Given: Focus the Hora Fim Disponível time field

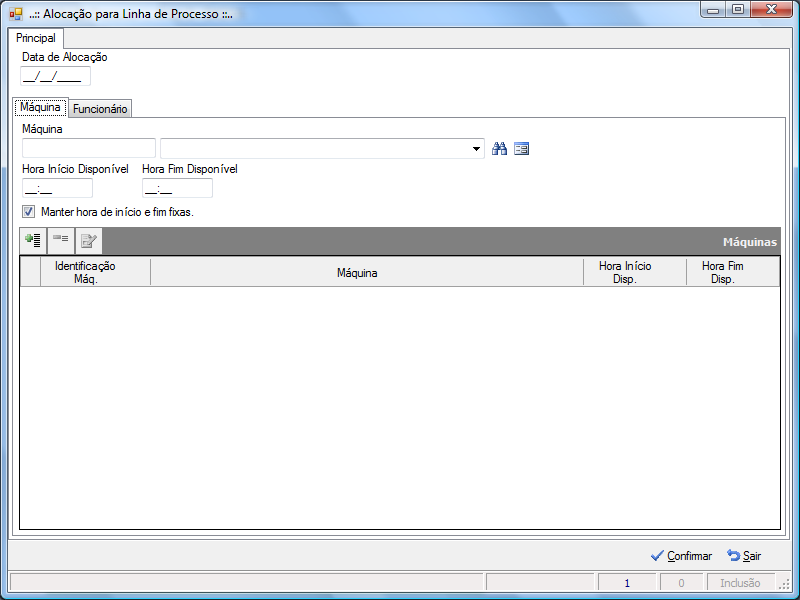Looking at the screenshot, I should [177, 188].
